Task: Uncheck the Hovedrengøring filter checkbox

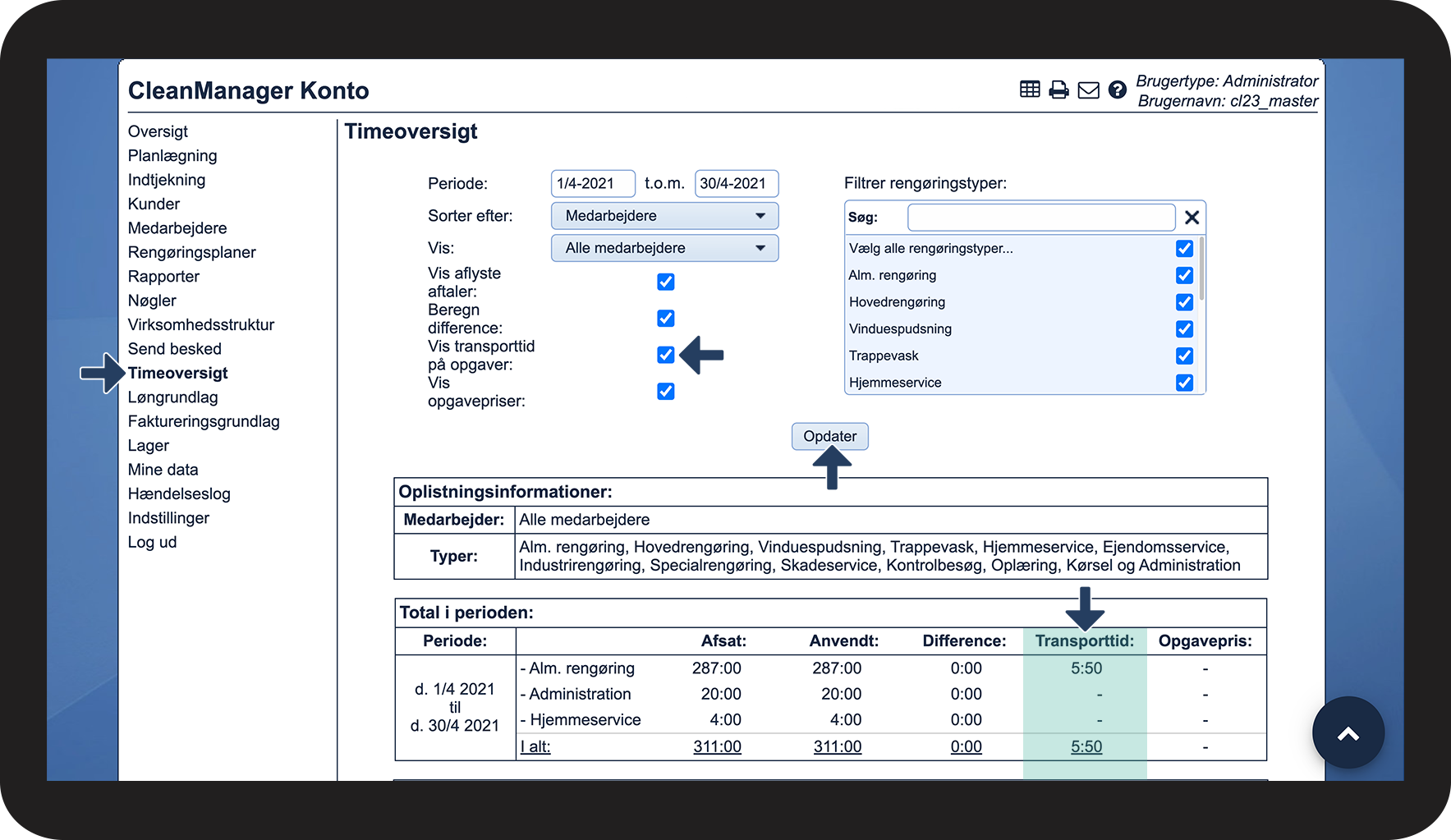Action: 1184,302
